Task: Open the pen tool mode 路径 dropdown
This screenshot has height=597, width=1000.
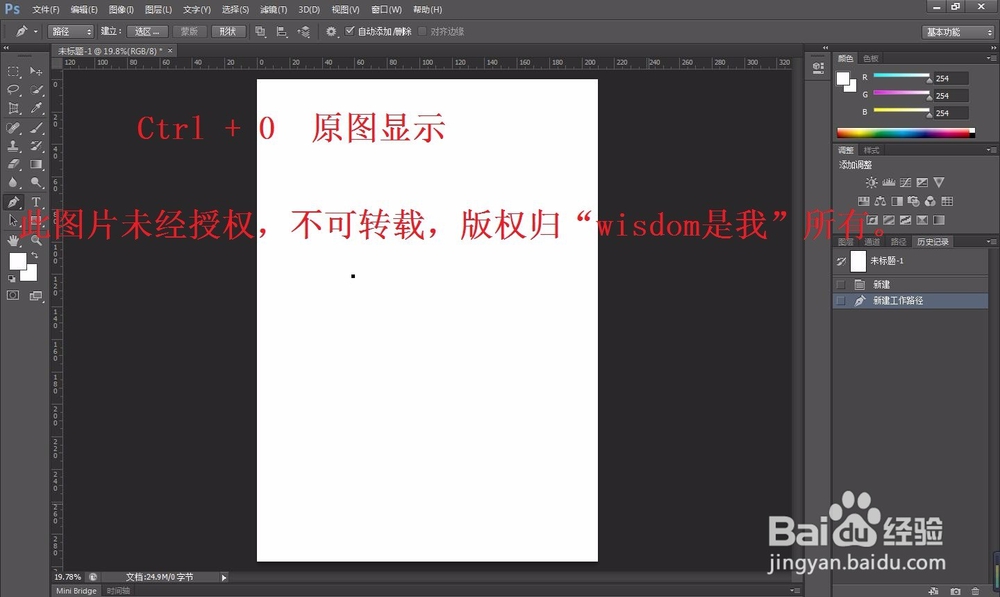Action: [70, 31]
